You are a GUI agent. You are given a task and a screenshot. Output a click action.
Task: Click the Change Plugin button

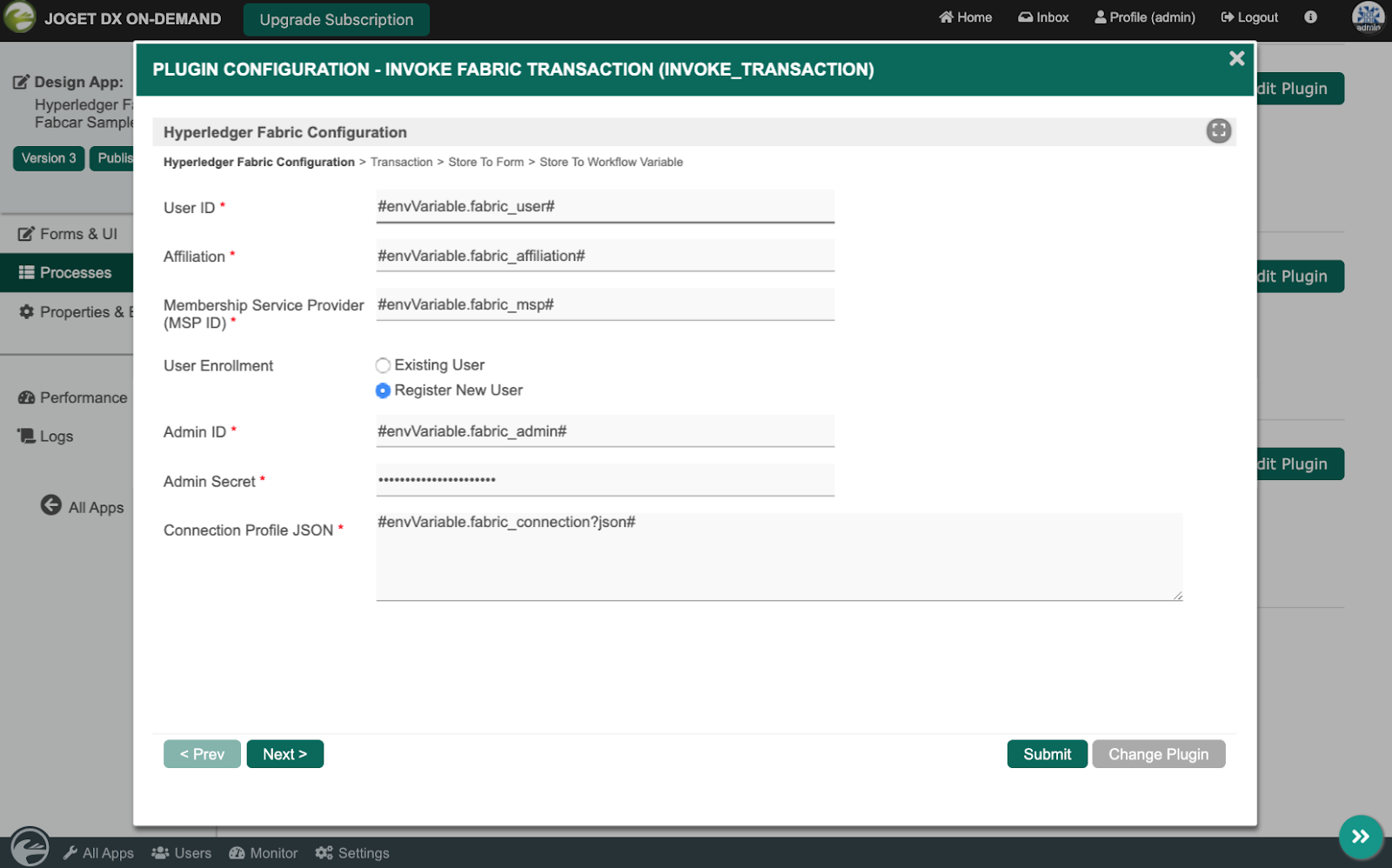[1159, 754]
